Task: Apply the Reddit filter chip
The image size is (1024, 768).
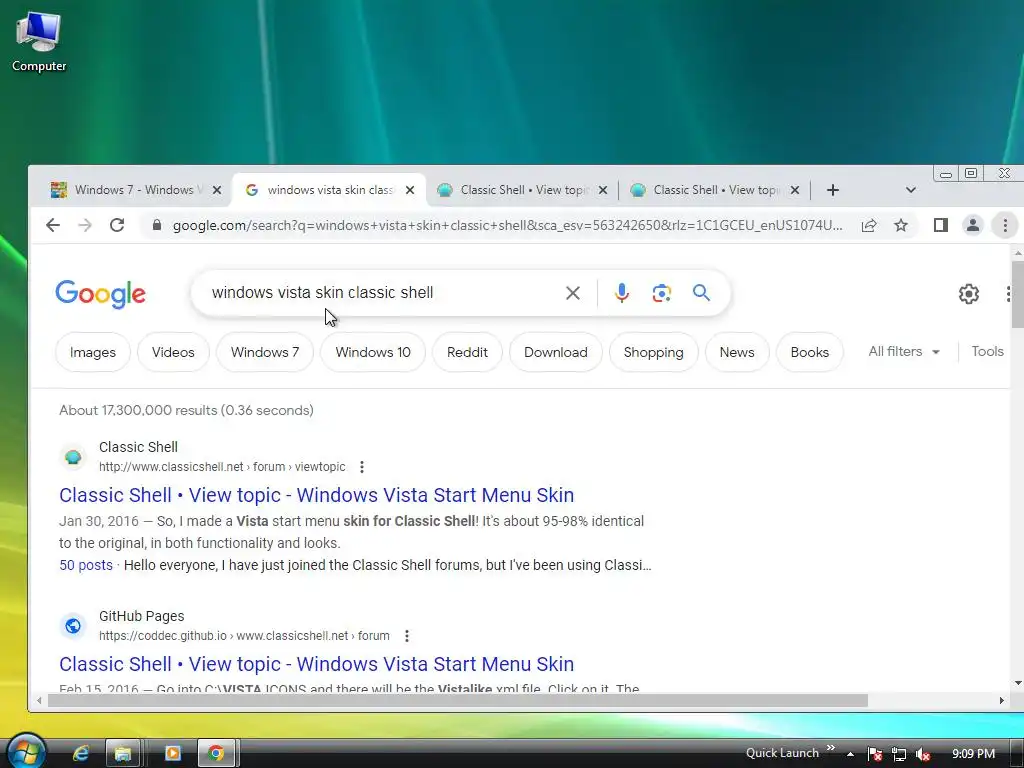Action: point(467,352)
